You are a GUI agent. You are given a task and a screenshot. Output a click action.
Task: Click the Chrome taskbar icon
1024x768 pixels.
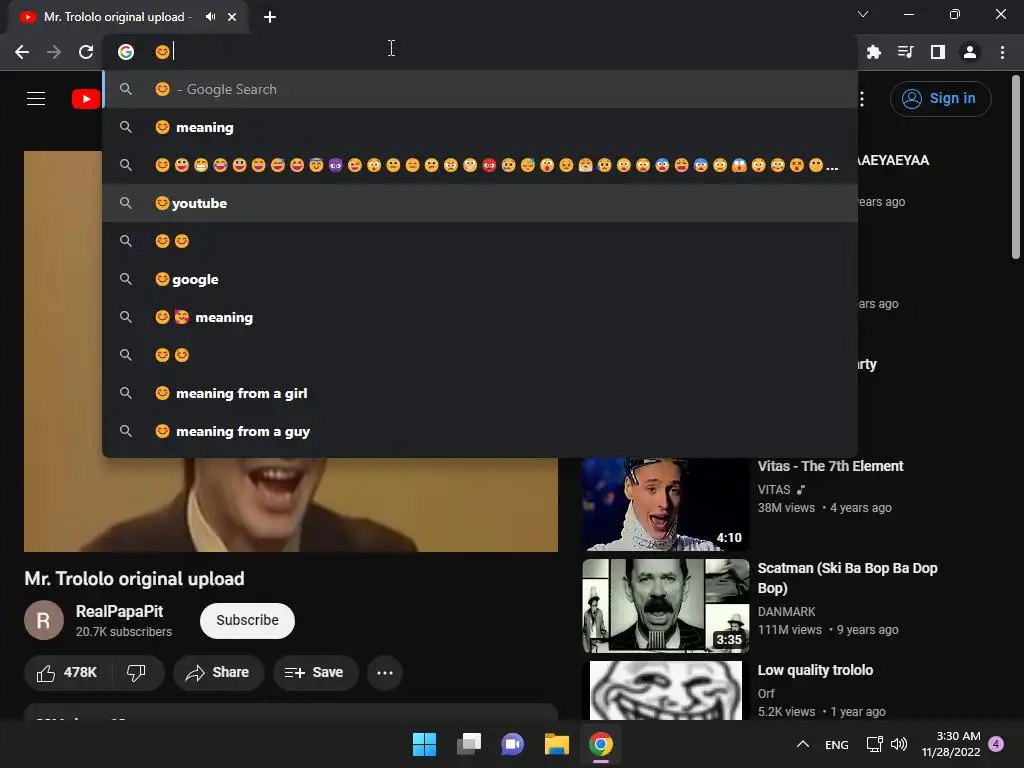click(601, 744)
